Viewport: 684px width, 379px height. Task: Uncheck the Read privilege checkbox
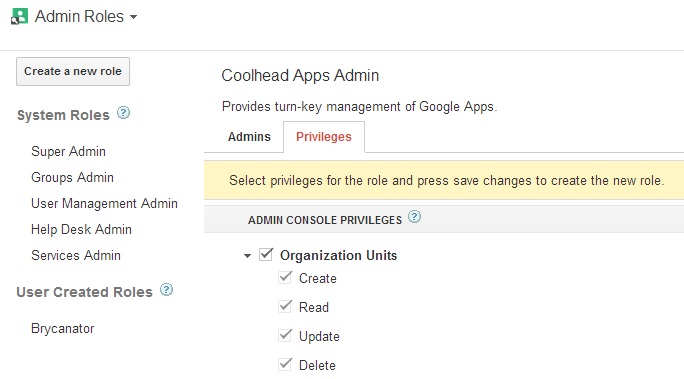click(285, 306)
